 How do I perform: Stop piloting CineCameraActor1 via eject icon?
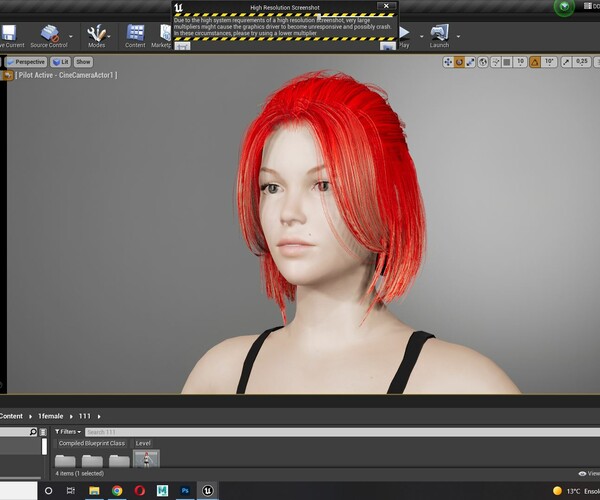point(7,75)
